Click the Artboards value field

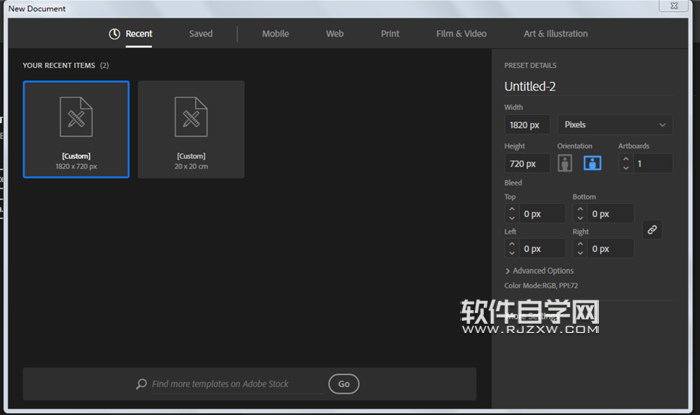[x=653, y=164]
